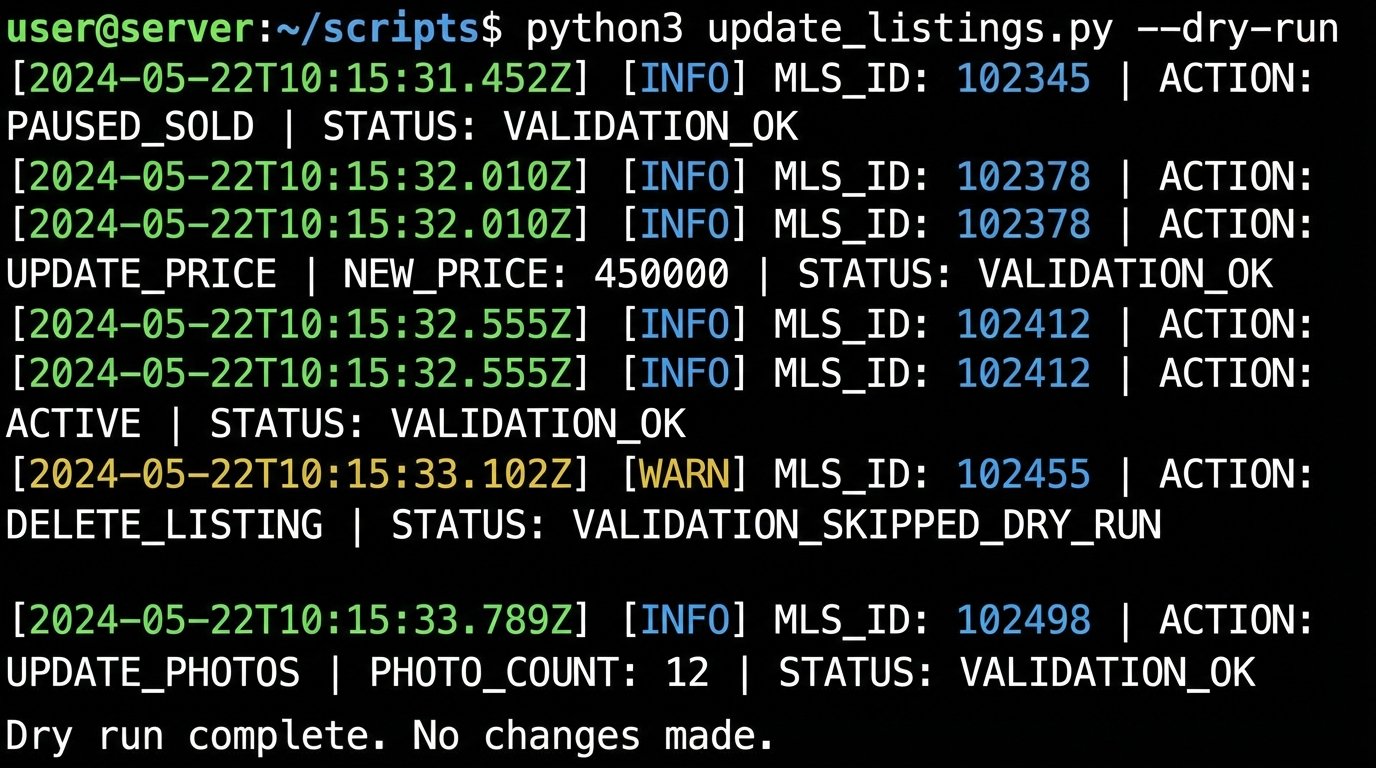Click MLS ID number 102498
Image resolution: width=1376 pixels, height=768 pixels.
(x=1023, y=621)
